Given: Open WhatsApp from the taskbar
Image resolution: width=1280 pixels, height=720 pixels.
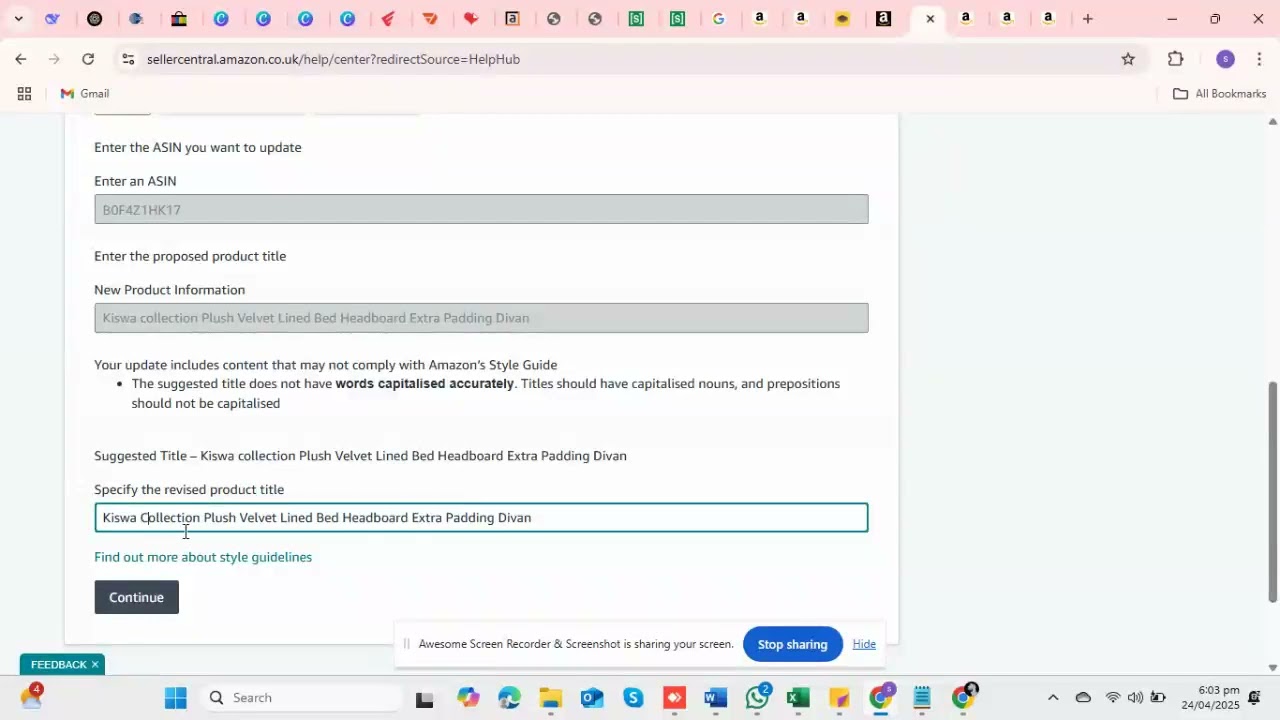Looking at the screenshot, I should [x=758, y=698].
